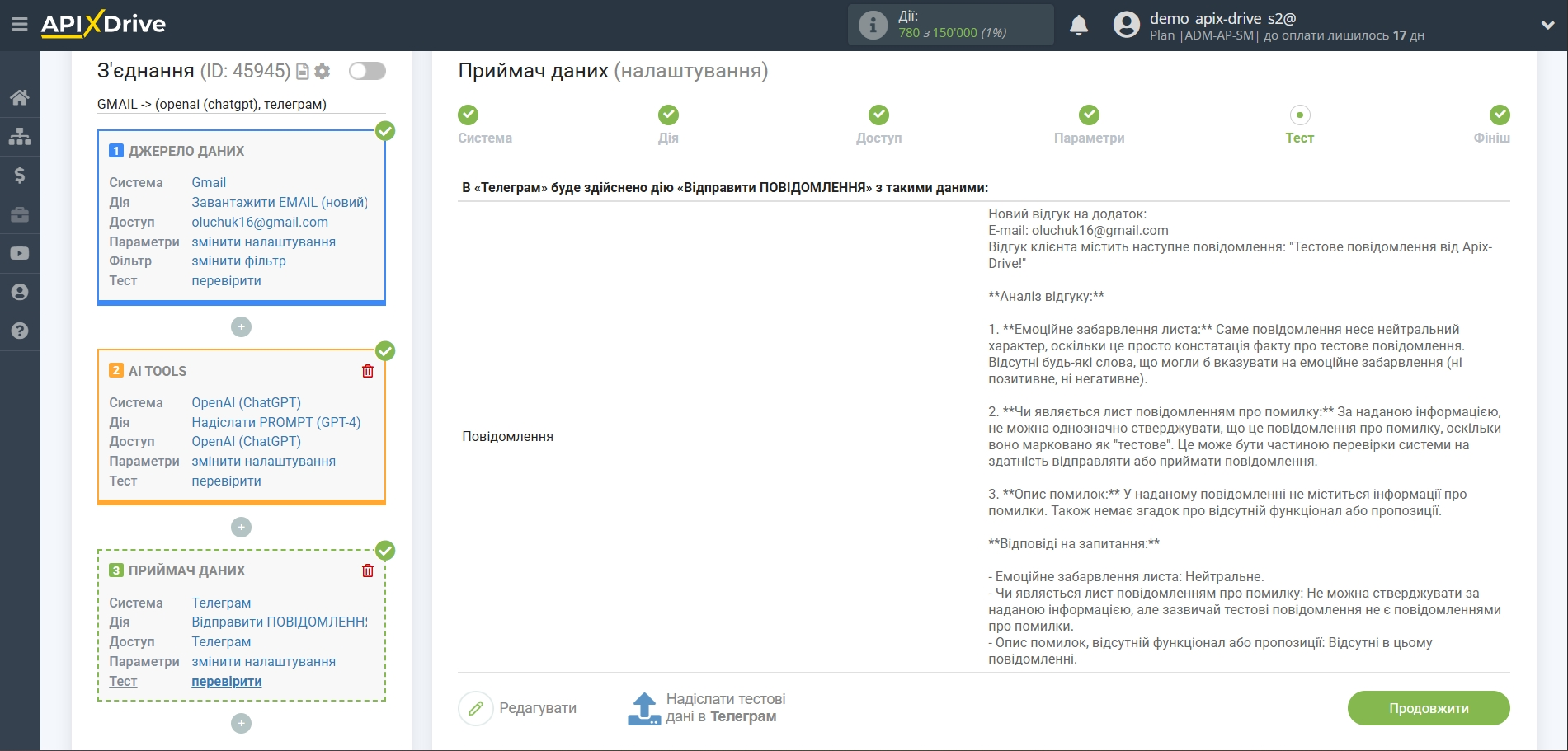This screenshot has height=751, width=1568.
Task: Click the connection document copy icon
Action: [x=303, y=72]
